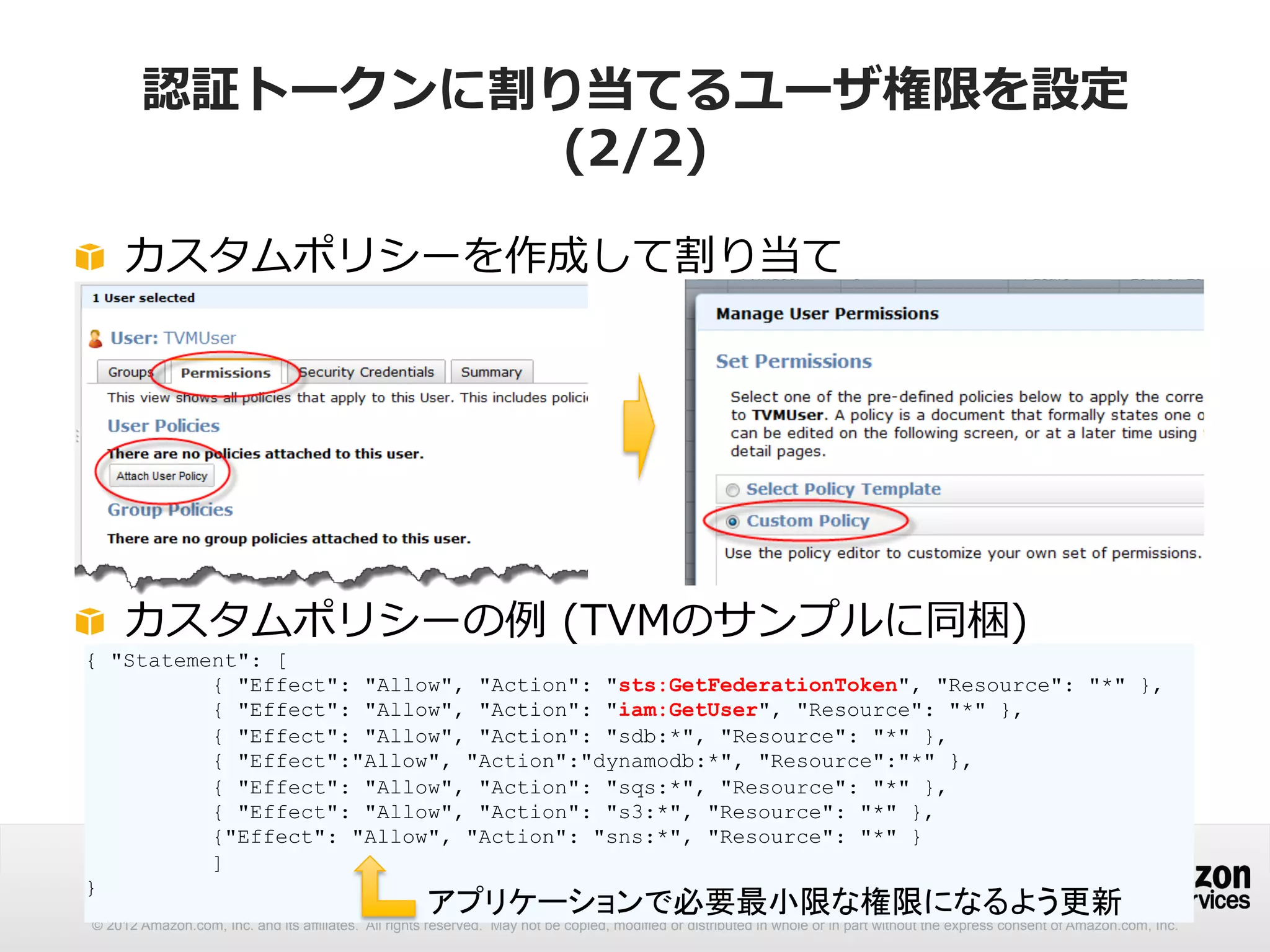Click the user avatar icon beside TVMUser
Screen dimensions: 1270x952
95,338
